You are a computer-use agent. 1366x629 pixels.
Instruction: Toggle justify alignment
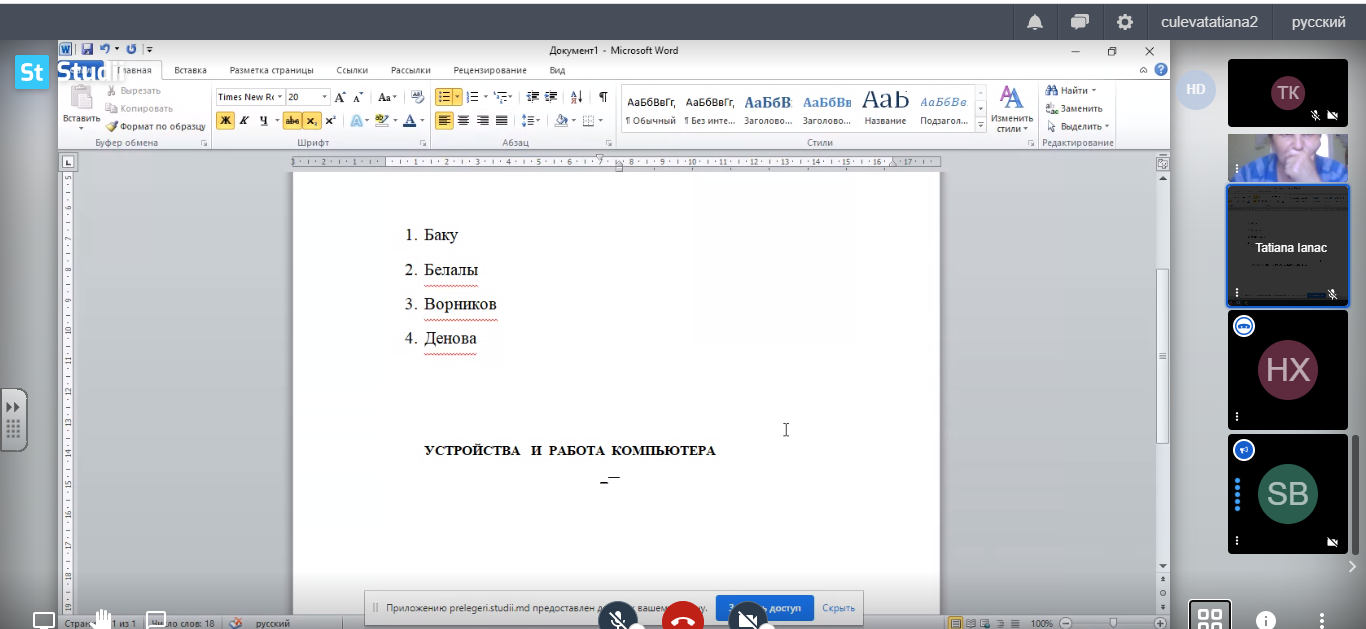[x=501, y=121]
